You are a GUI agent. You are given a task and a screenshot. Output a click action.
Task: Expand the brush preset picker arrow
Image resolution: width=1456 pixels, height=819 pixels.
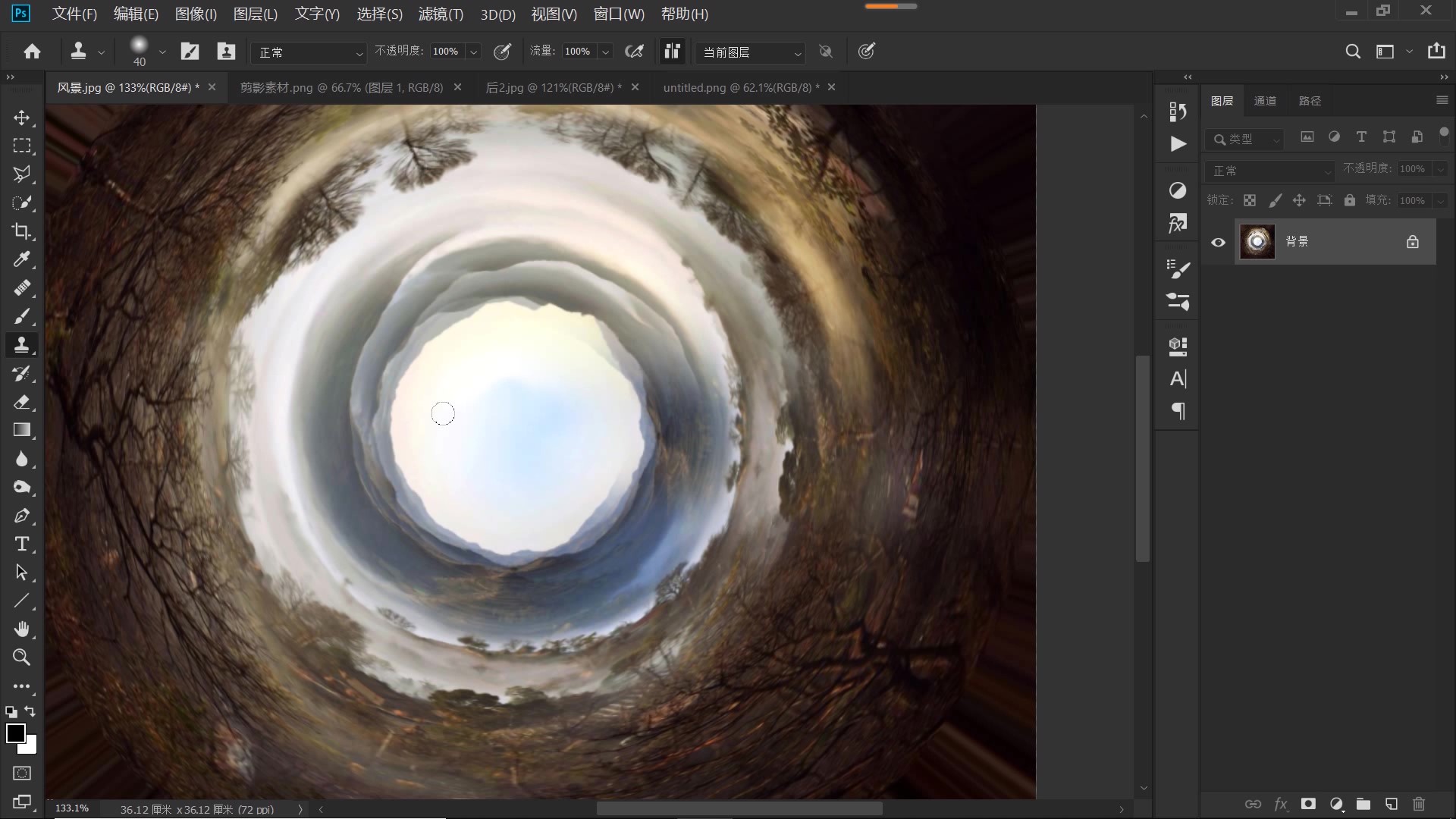tap(162, 52)
